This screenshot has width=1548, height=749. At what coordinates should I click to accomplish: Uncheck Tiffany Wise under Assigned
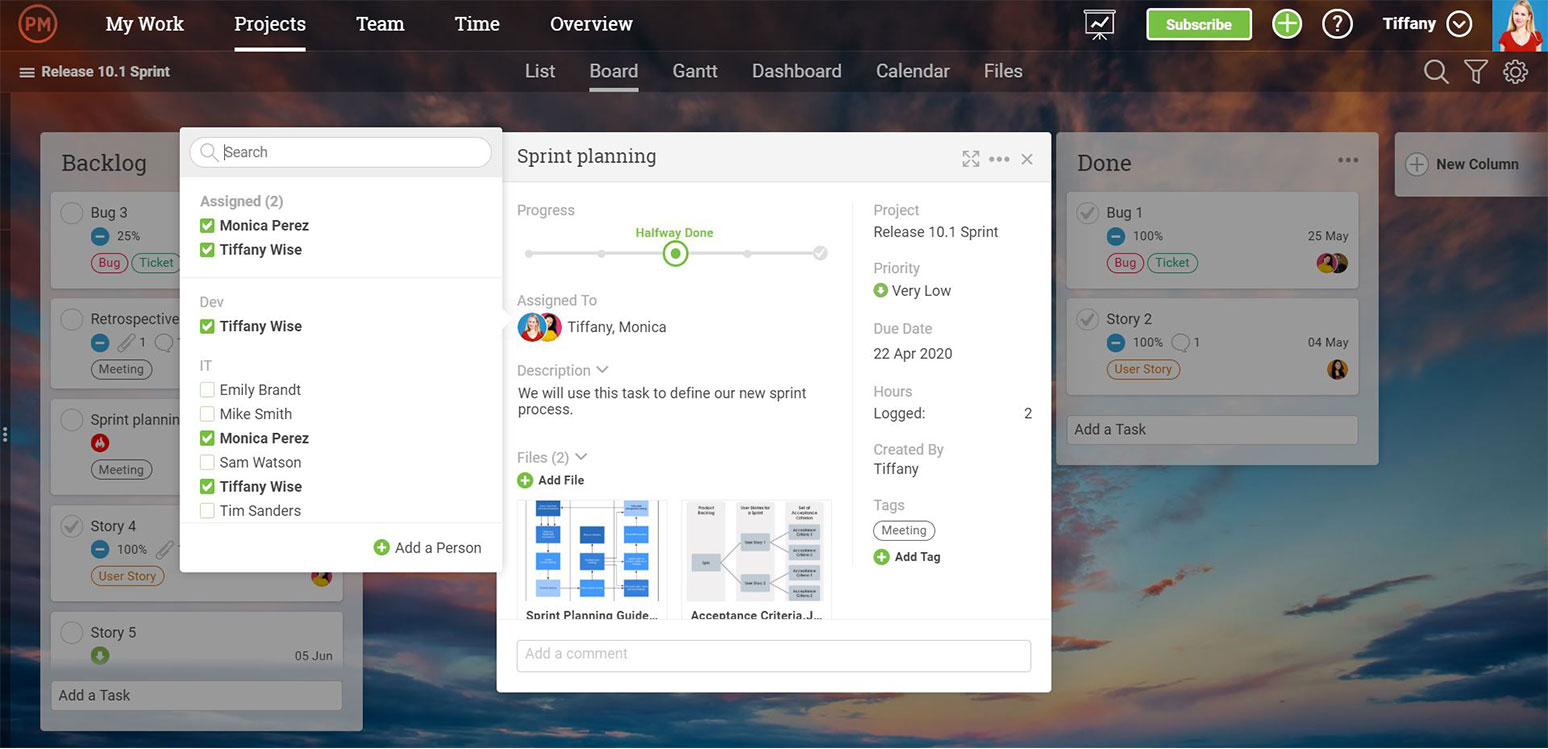click(207, 250)
